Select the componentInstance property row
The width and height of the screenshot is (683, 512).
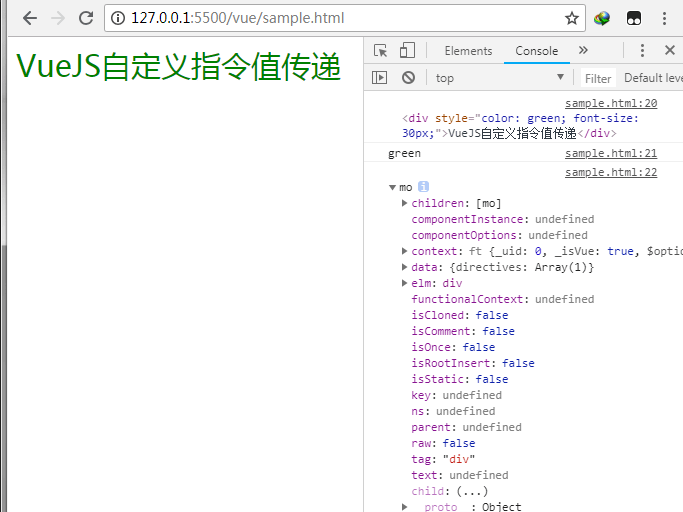pyautogui.click(x=503, y=219)
